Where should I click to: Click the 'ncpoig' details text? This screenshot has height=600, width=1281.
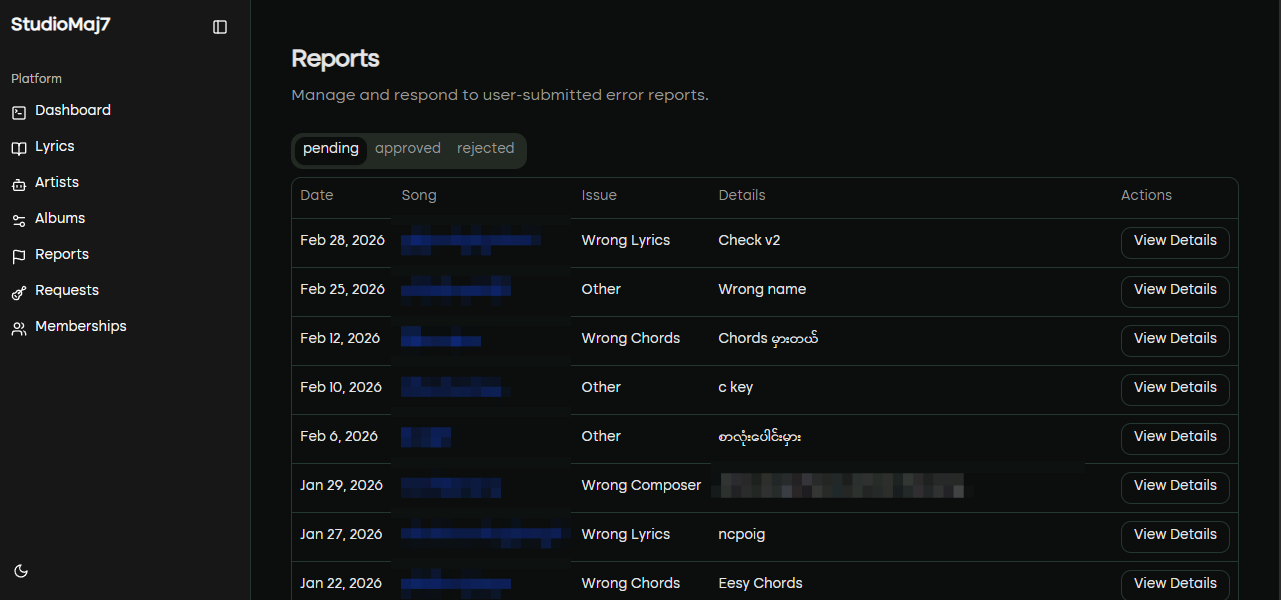click(x=741, y=535)
